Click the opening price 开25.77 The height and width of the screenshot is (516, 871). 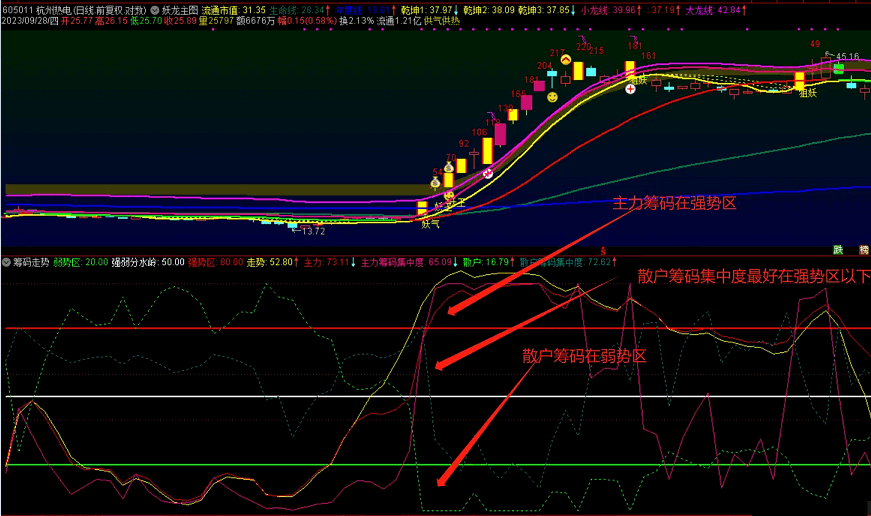[76, 21]
